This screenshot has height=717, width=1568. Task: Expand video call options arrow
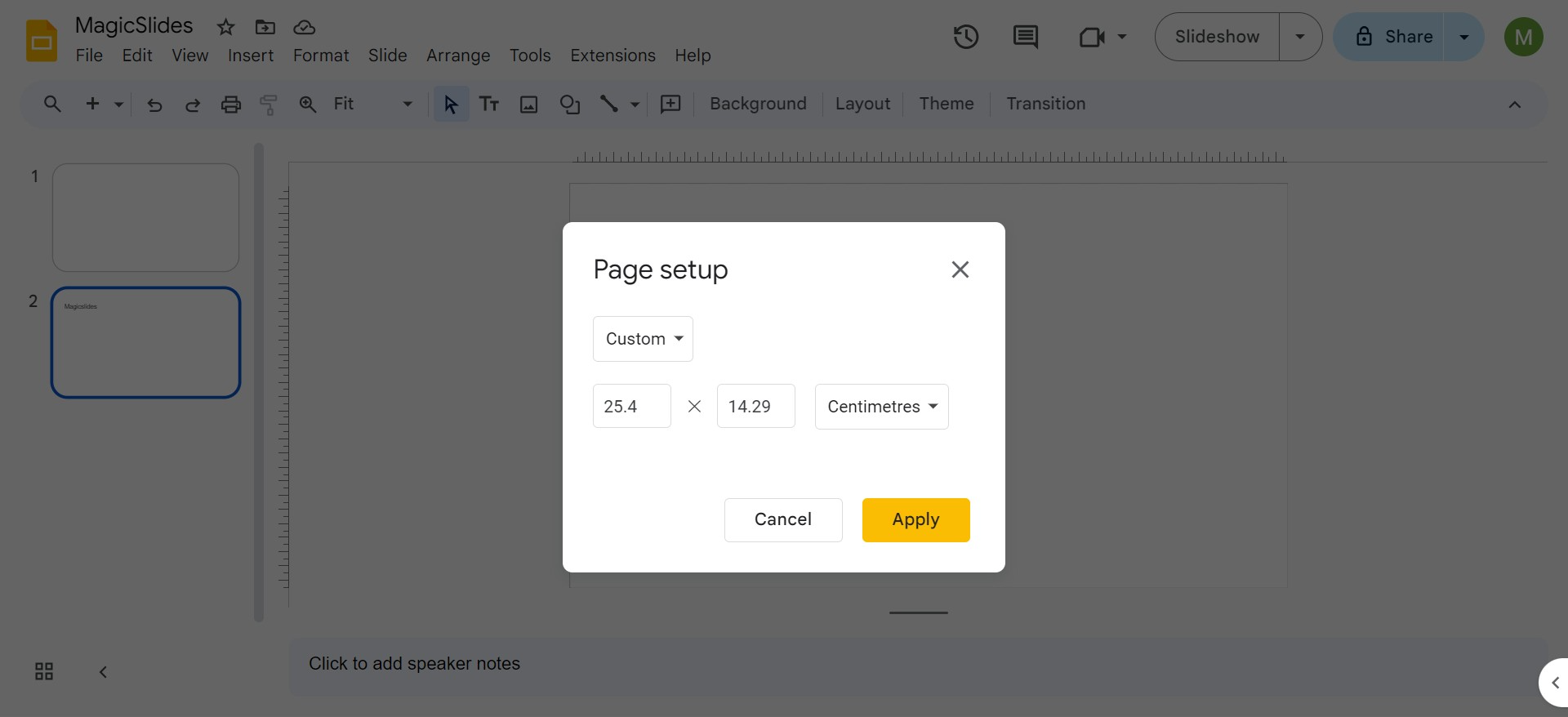(1122, 37)
